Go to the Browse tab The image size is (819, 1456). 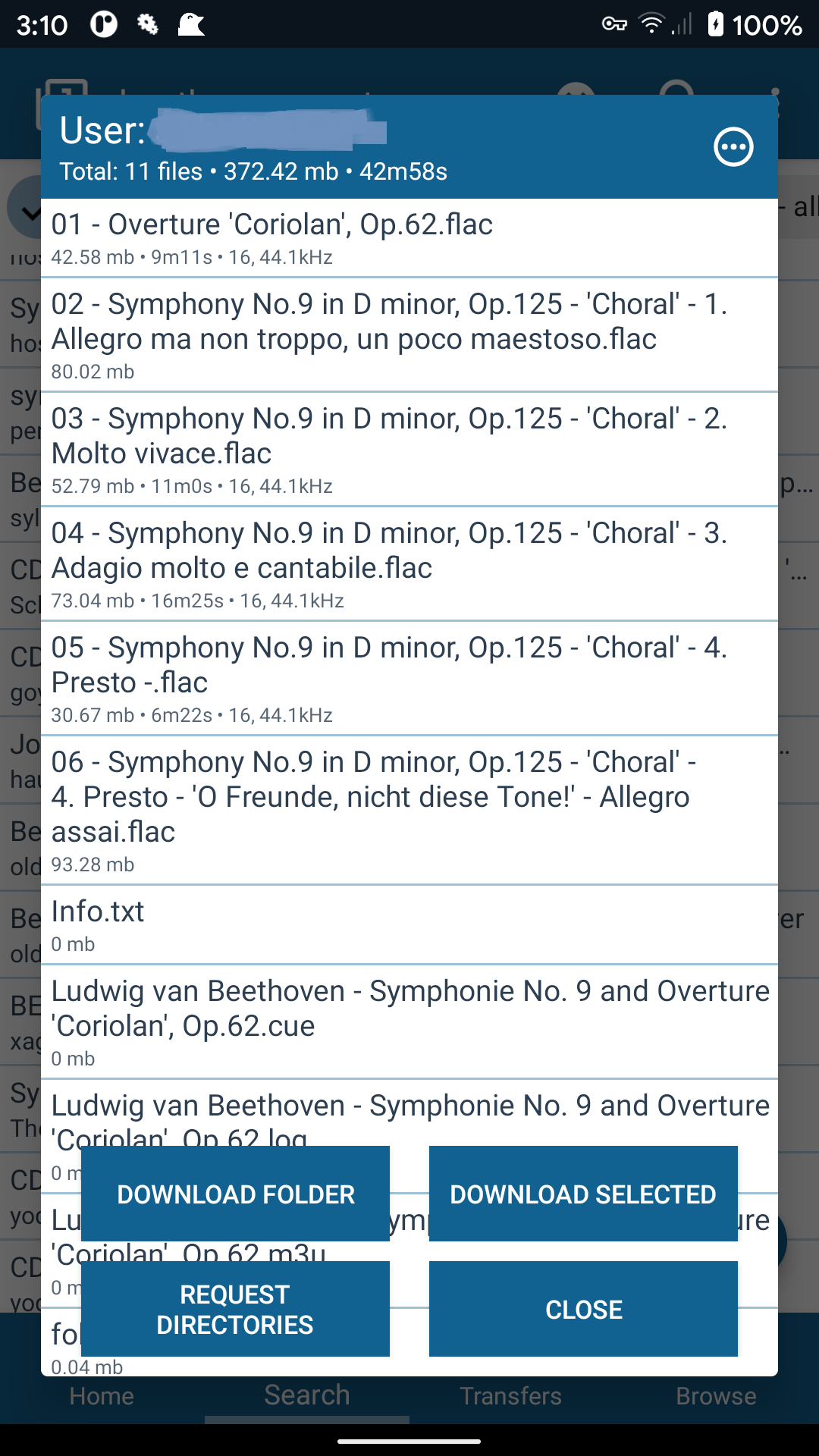pyautogui.click(x=716, y=1396)
